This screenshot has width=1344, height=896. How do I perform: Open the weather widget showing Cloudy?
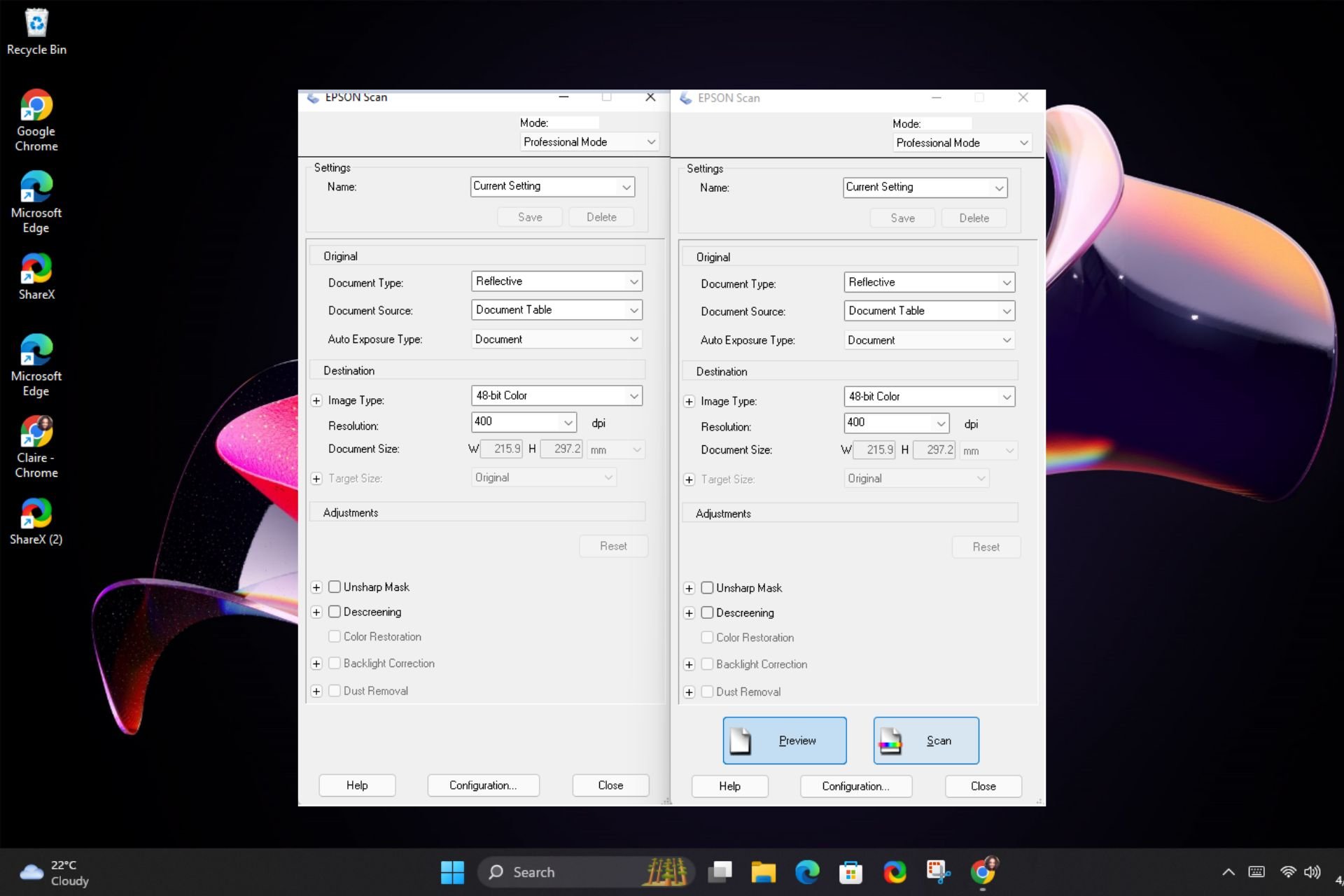[x=55, y=873]
